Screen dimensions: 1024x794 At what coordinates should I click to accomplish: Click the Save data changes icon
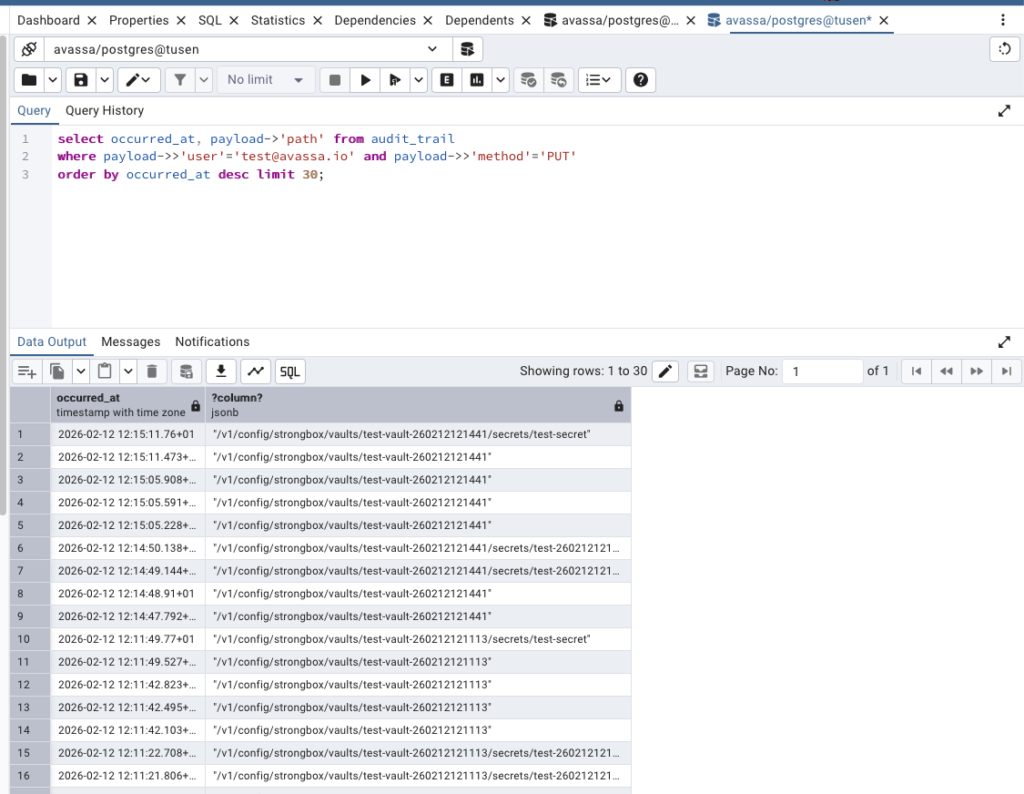coord(186,372)
